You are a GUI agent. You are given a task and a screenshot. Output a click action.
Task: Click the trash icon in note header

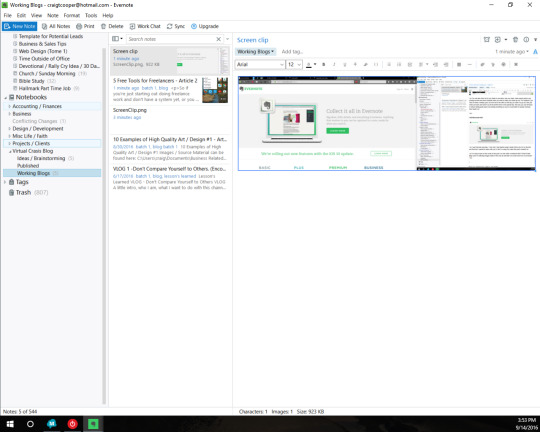pos(516,40)
